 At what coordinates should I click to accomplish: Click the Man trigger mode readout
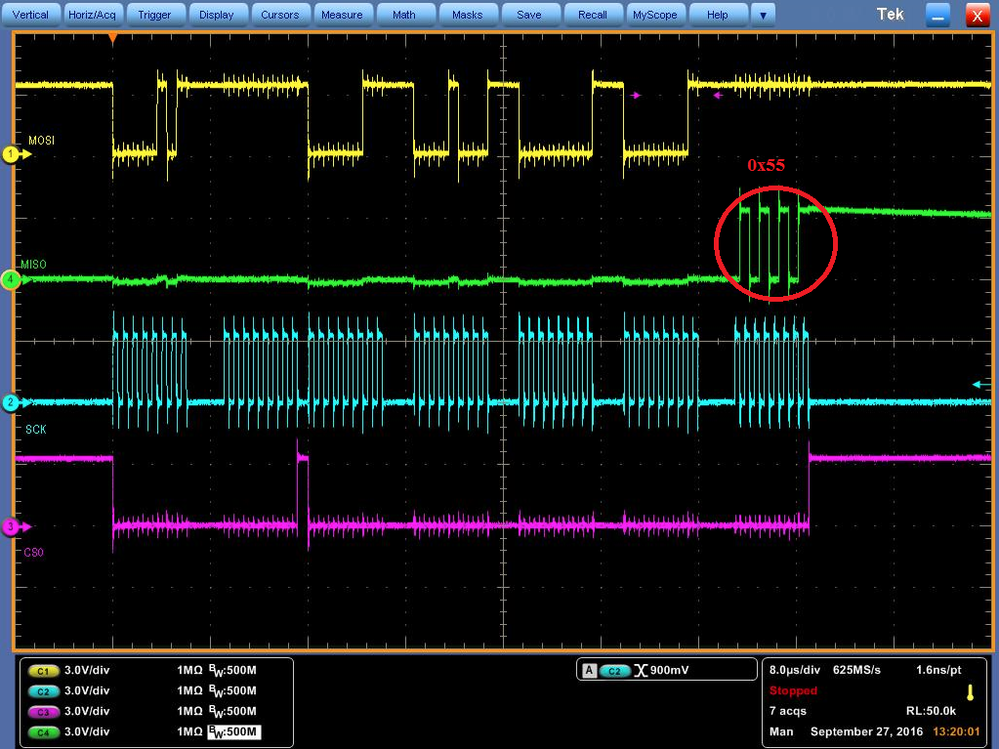(x=781, y=732)
